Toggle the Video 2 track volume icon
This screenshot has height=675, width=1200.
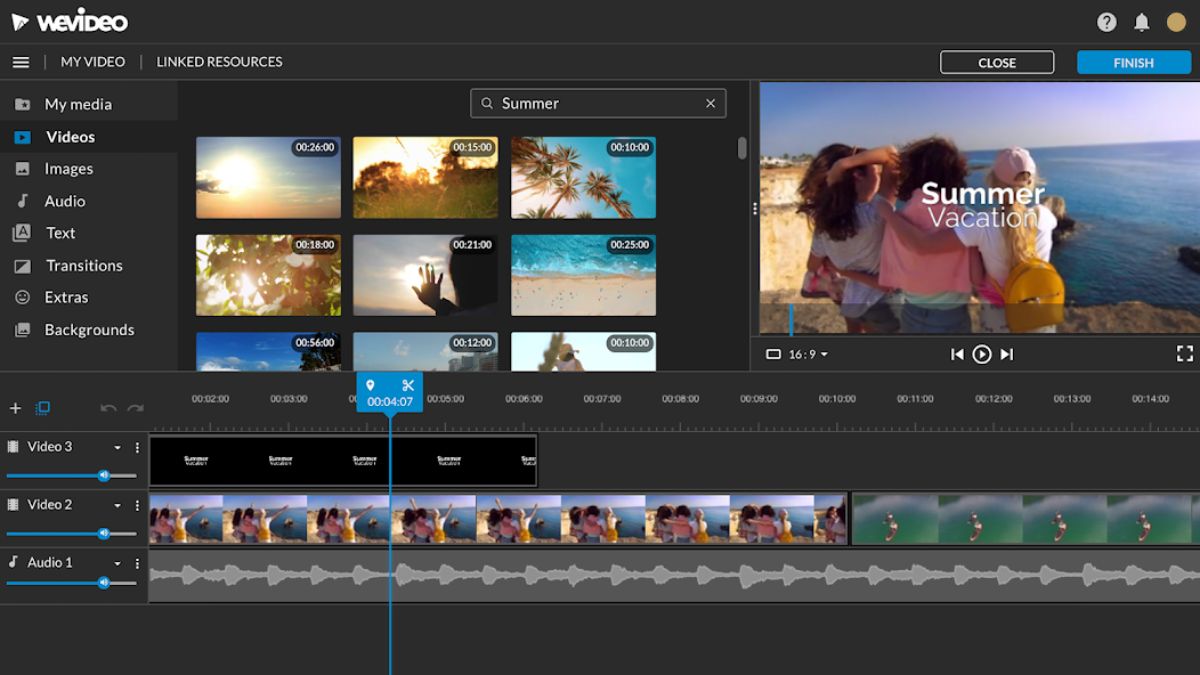coord(104,533)
